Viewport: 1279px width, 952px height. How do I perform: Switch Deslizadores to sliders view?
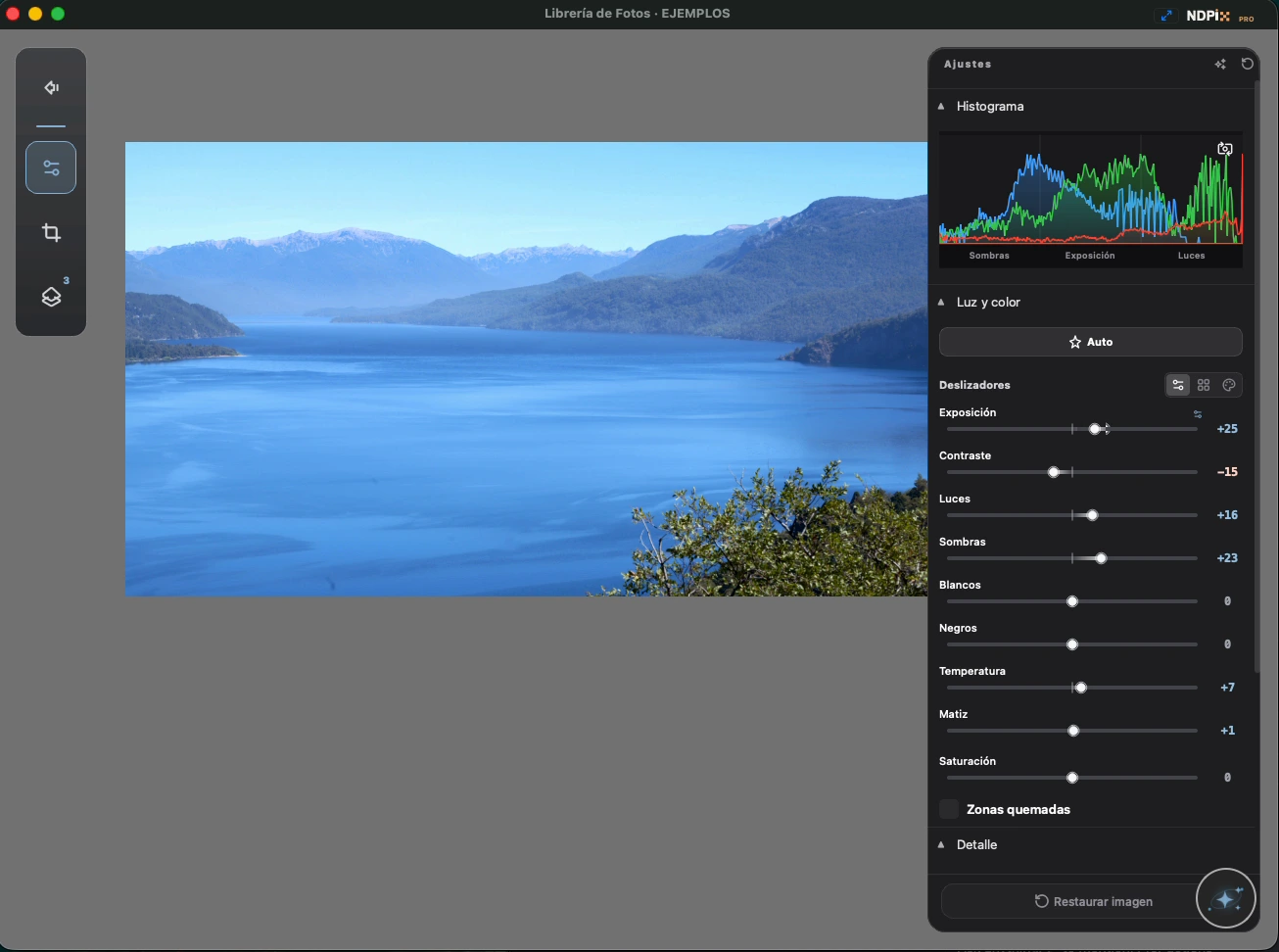(x=1178, y=385)
